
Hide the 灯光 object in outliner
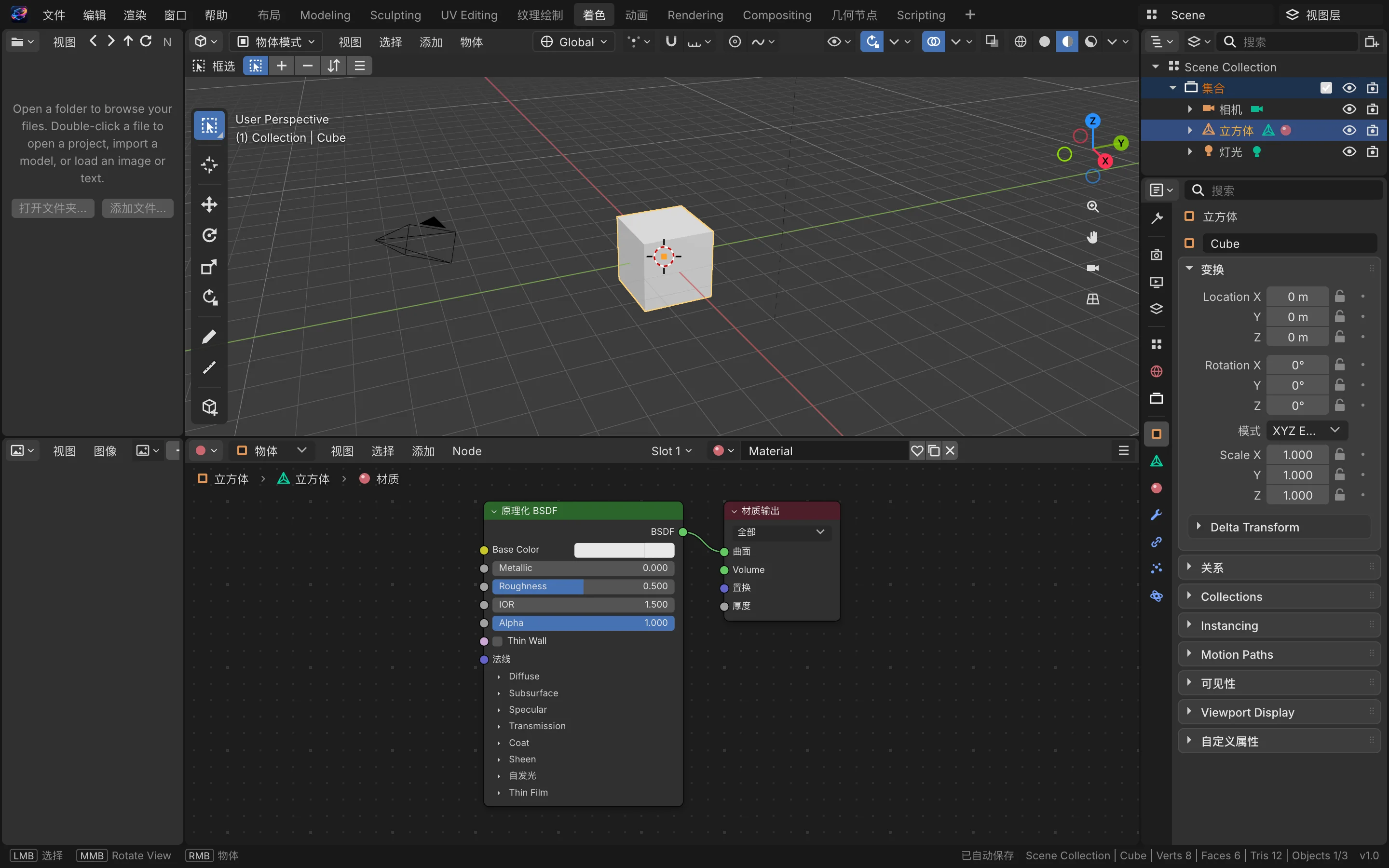pos(1349,151)
